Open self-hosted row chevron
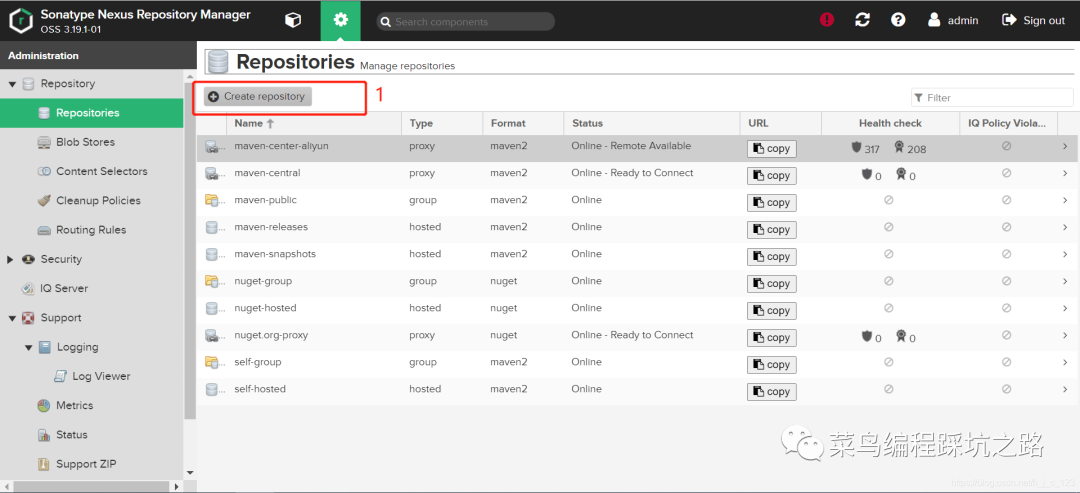1080x493 pixels. (x=1065, y=389)
